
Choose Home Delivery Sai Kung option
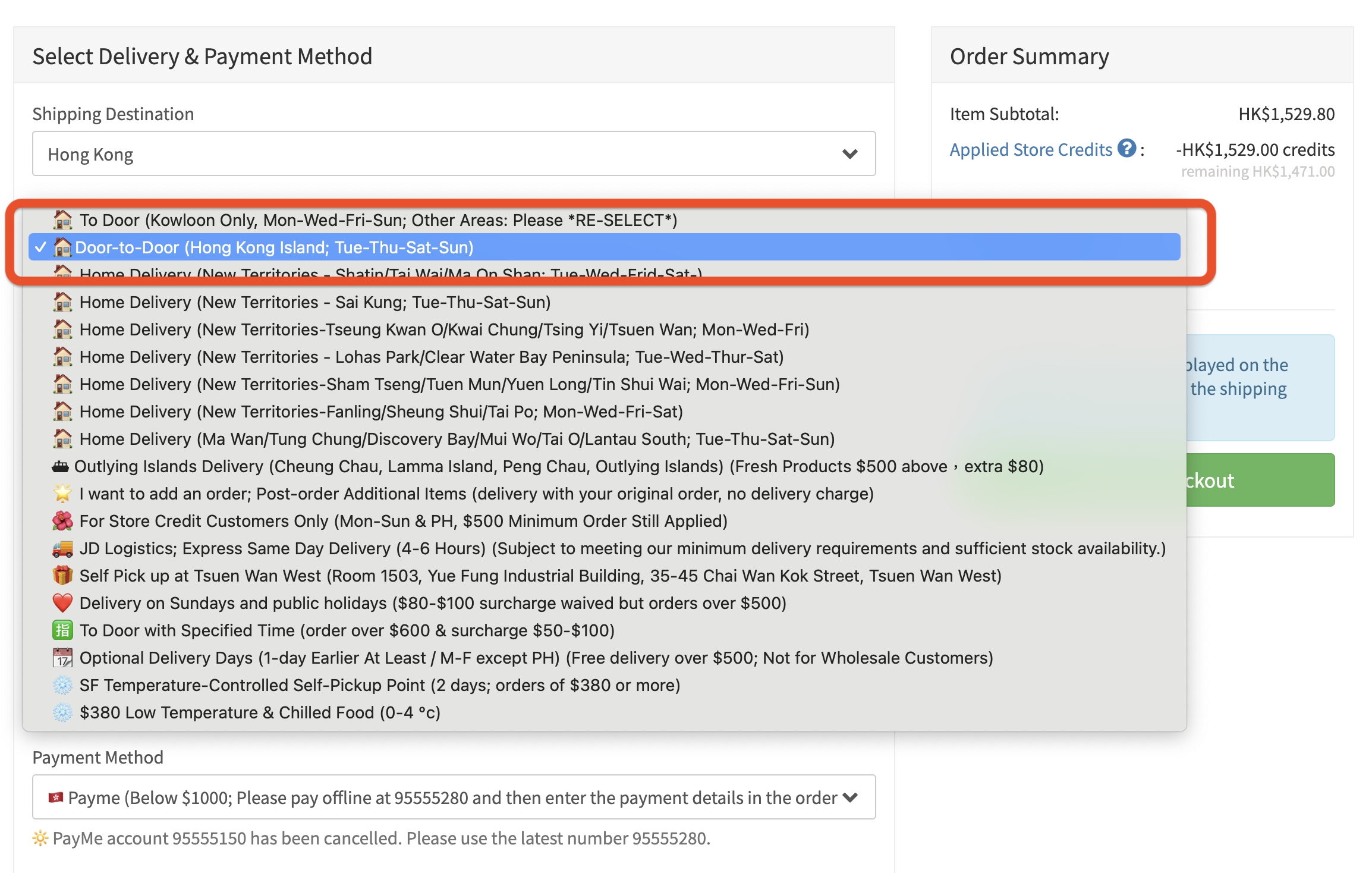click(x=315, y=302)
